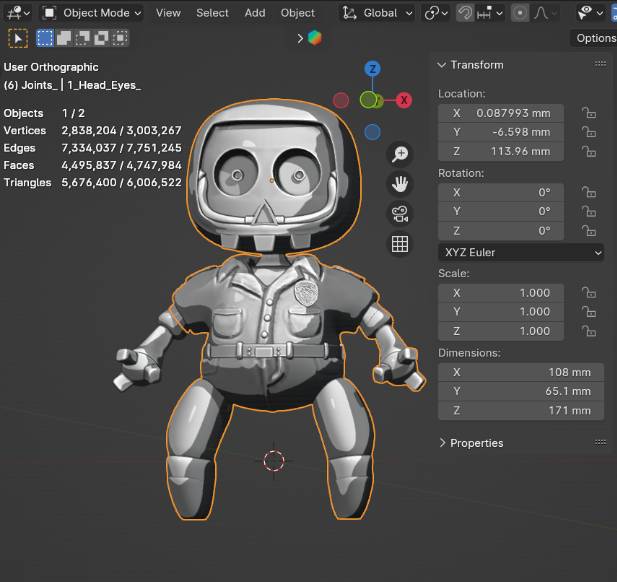617x582 pixels.
Task: Lock the Rotation X value
Action: (x=589, y=192)
